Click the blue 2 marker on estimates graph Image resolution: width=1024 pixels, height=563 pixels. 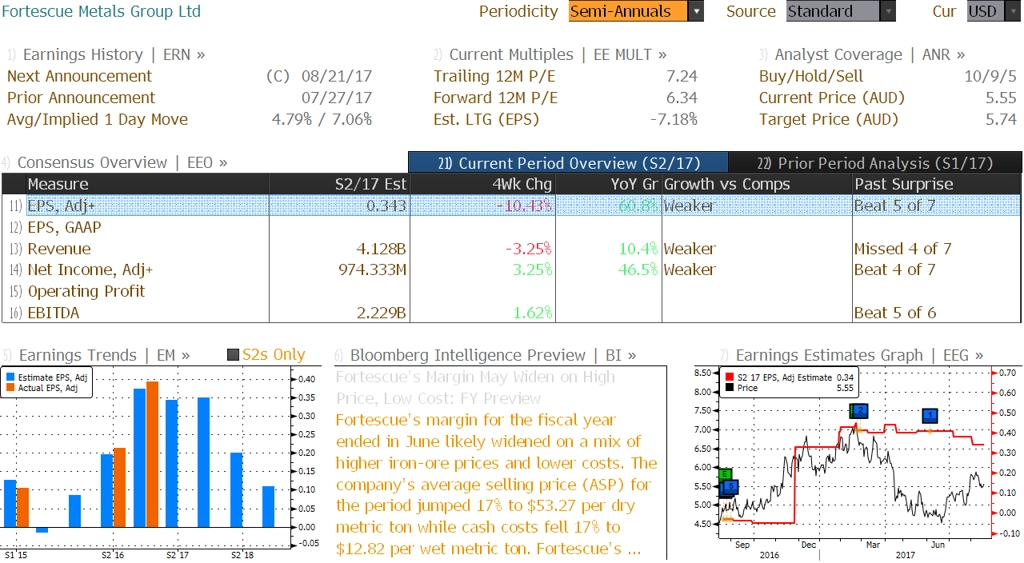click(x=860, y=411)
